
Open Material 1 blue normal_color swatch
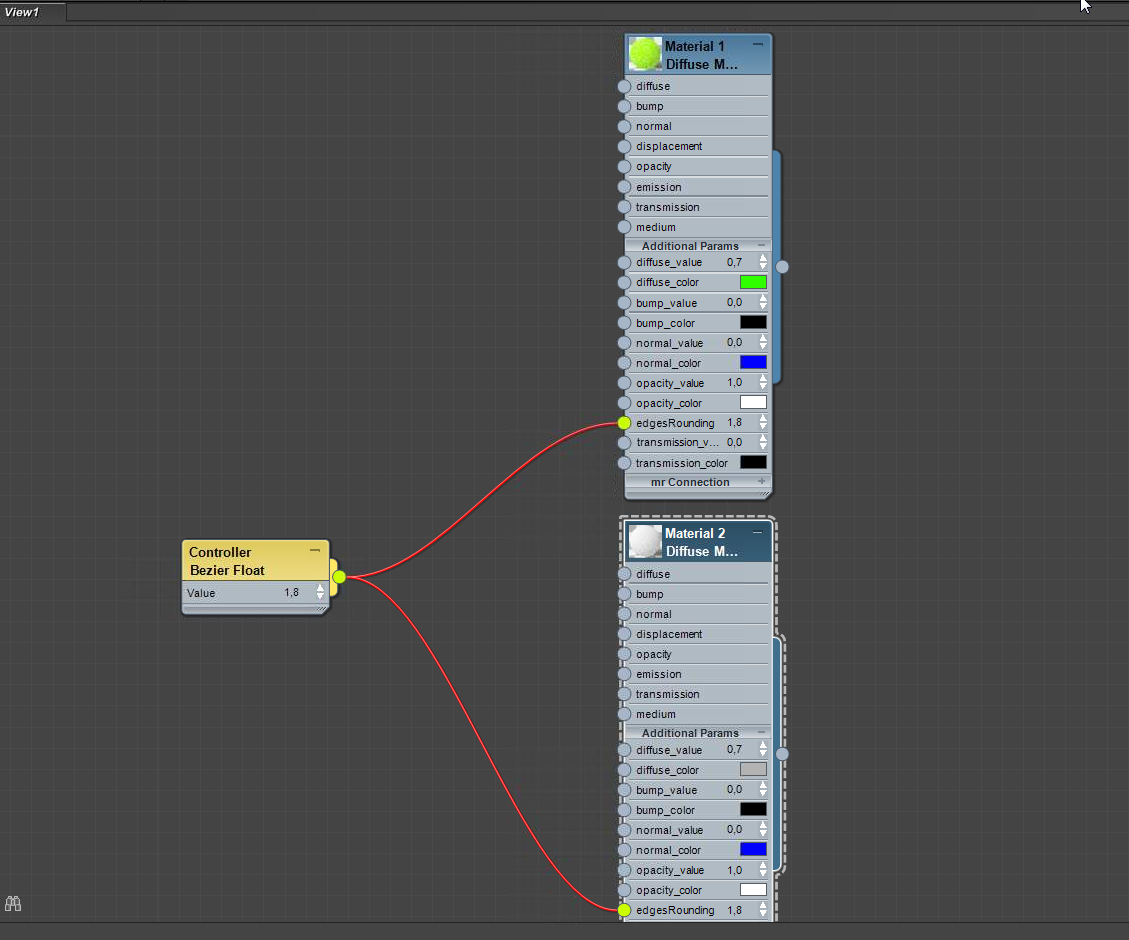coord(753,363)
